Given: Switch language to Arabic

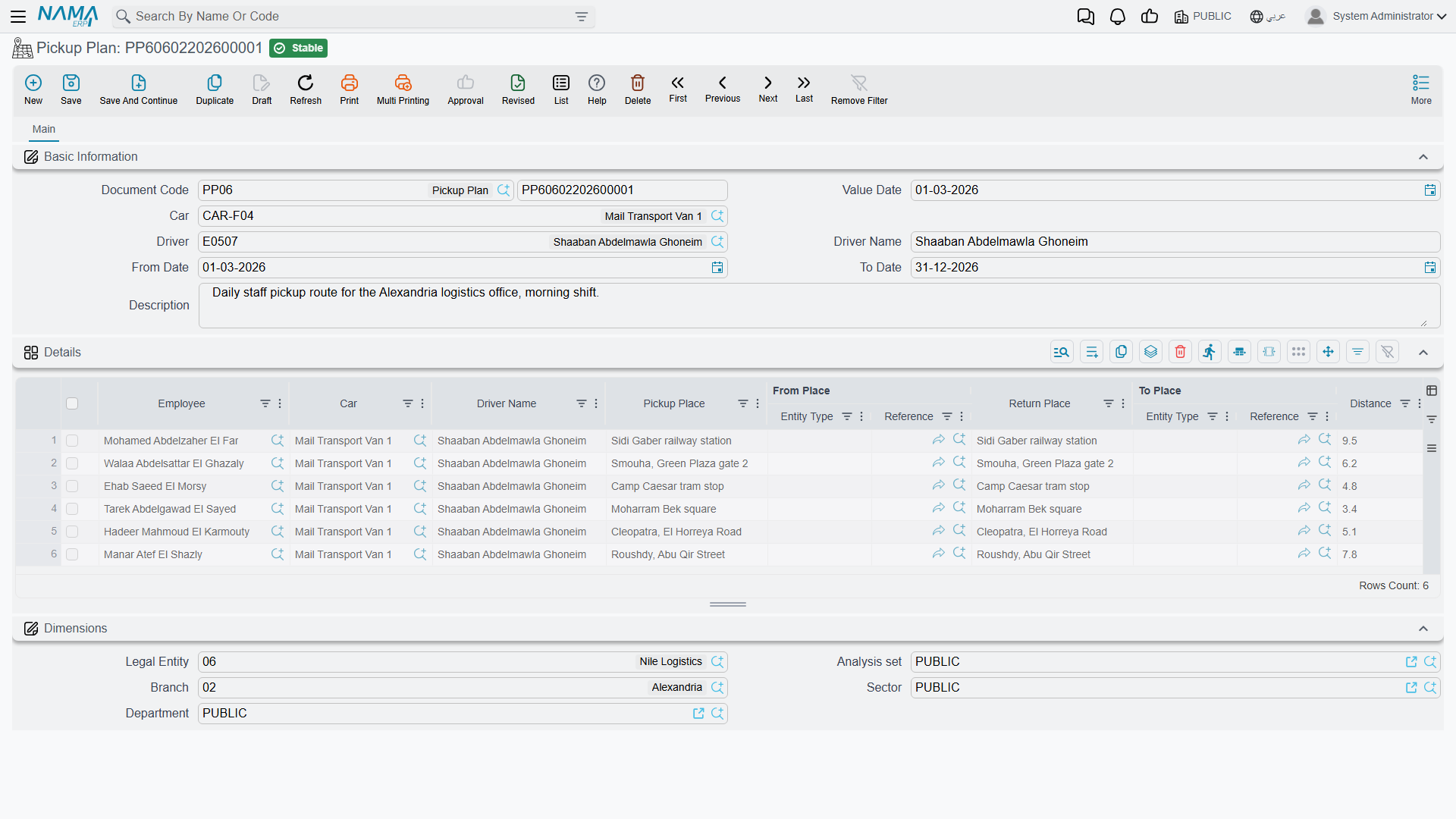Looking at the screenshot, I should point(1267,16).
